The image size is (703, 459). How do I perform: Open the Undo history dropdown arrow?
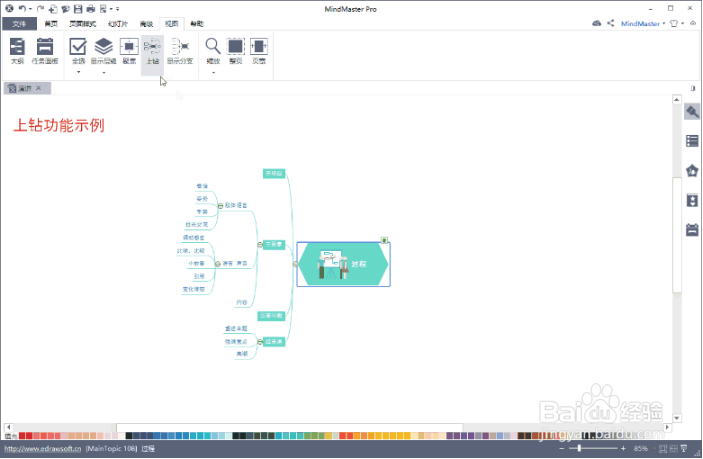pos(30,9)
